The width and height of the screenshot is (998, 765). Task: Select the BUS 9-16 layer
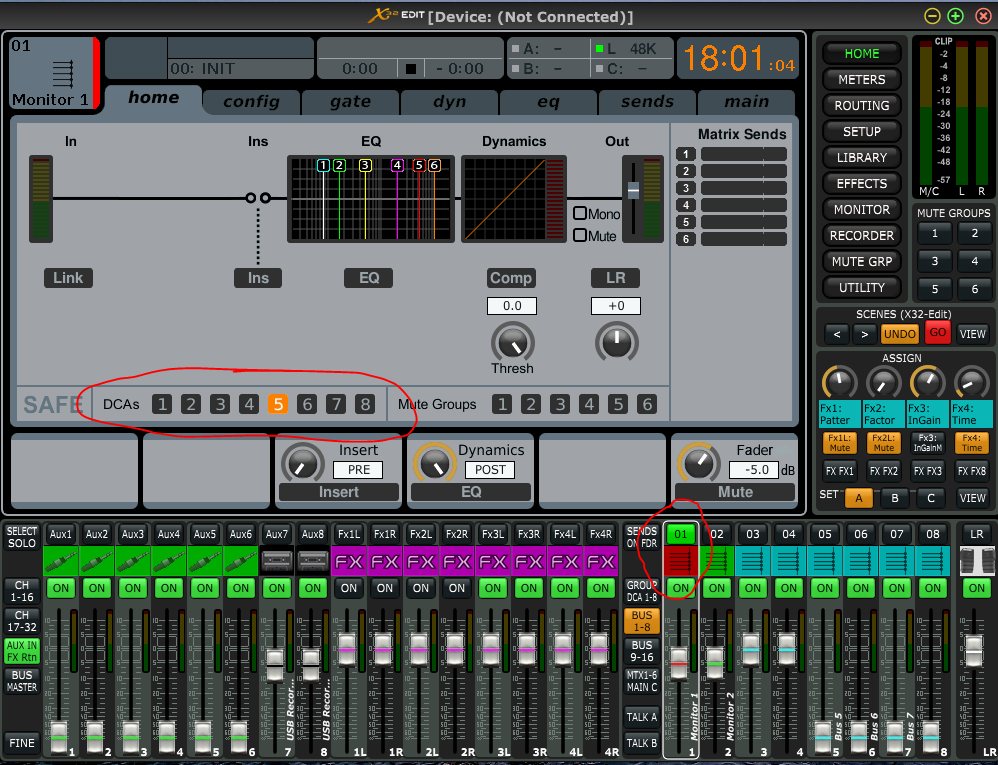tap(642, 651)
